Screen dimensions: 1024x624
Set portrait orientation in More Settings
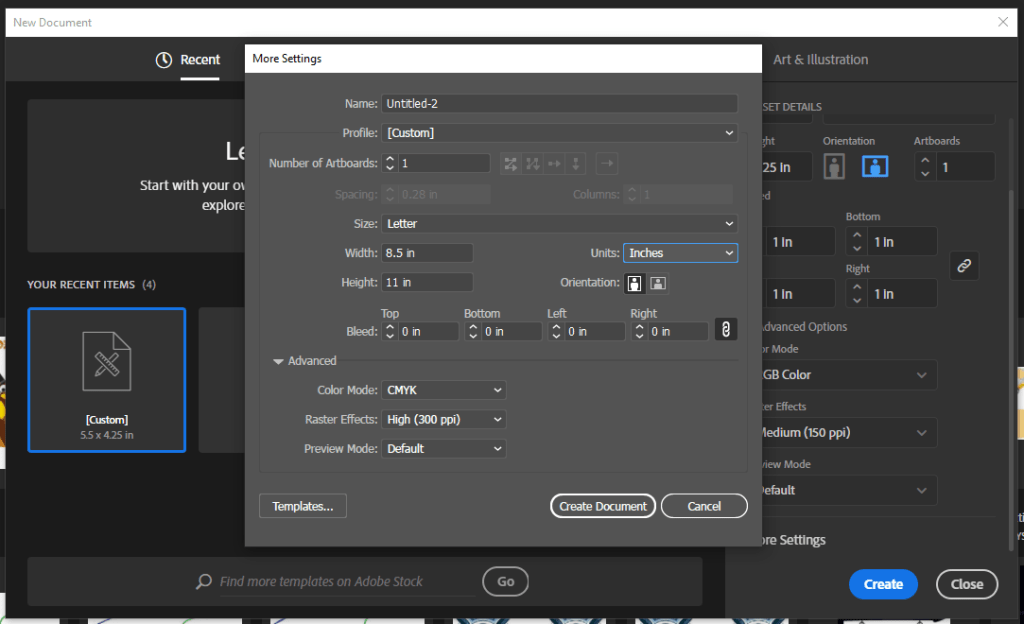(x=634, y=283)
